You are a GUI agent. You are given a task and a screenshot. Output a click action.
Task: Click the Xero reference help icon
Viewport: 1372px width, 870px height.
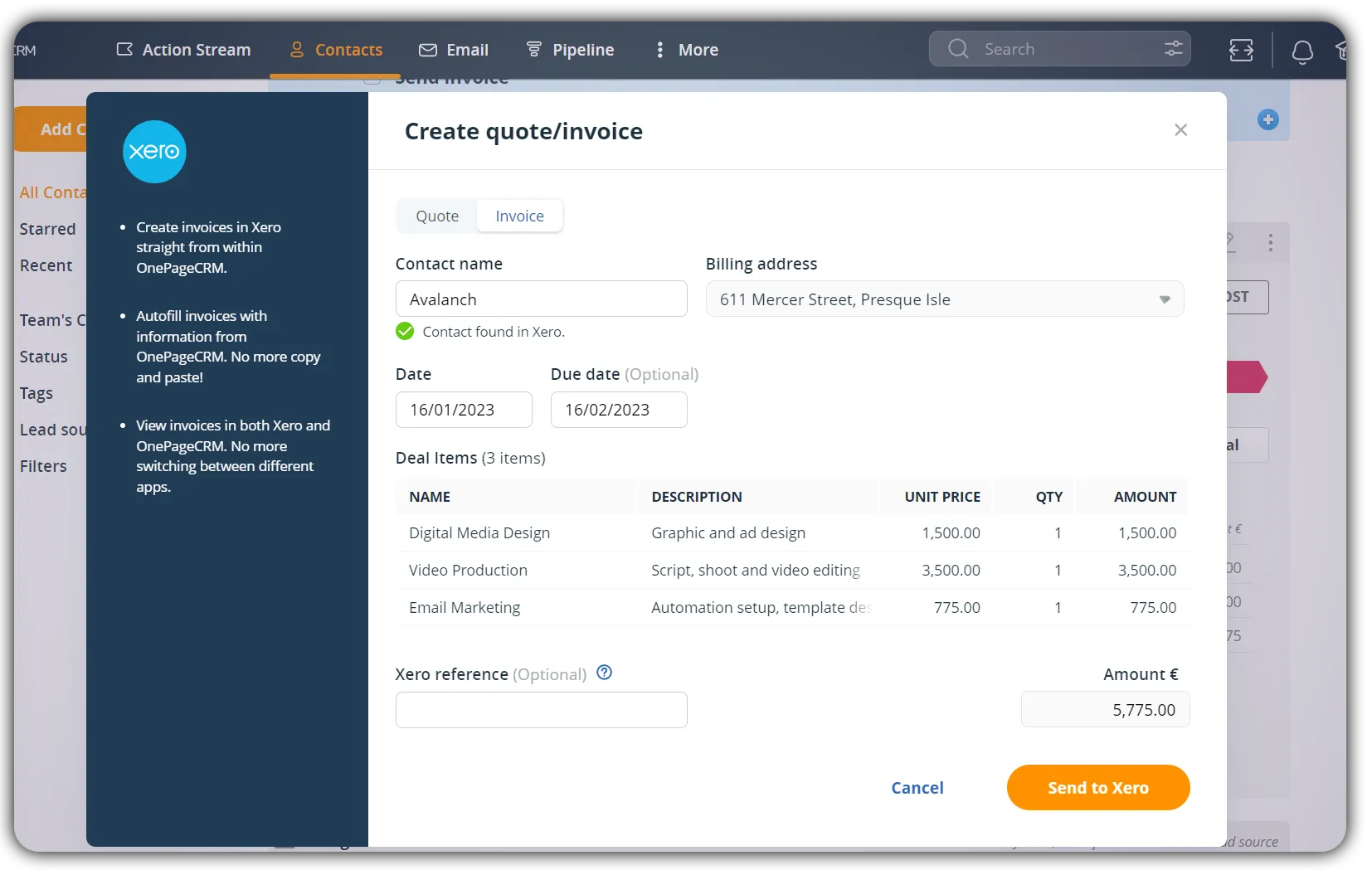click(x=605, y=673)
